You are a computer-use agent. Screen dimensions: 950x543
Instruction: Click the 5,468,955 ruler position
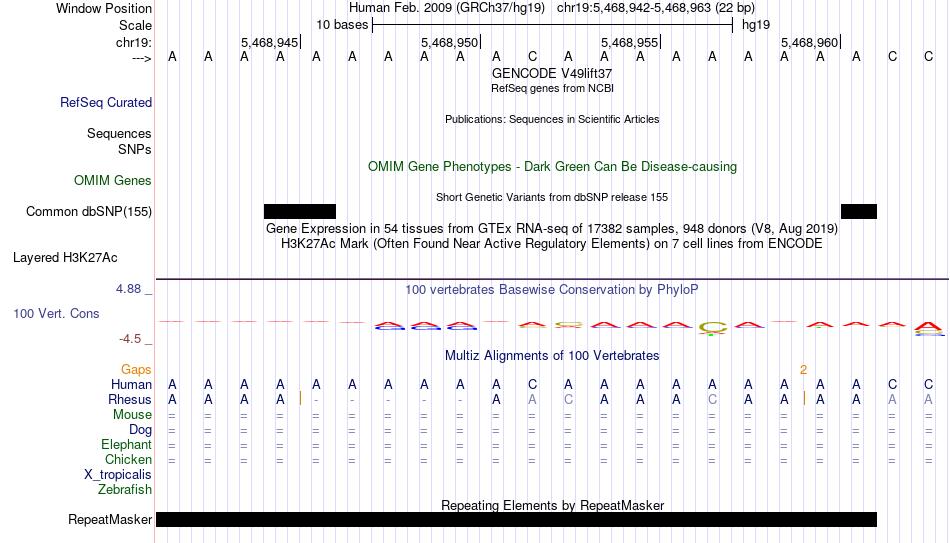[629, 42]
